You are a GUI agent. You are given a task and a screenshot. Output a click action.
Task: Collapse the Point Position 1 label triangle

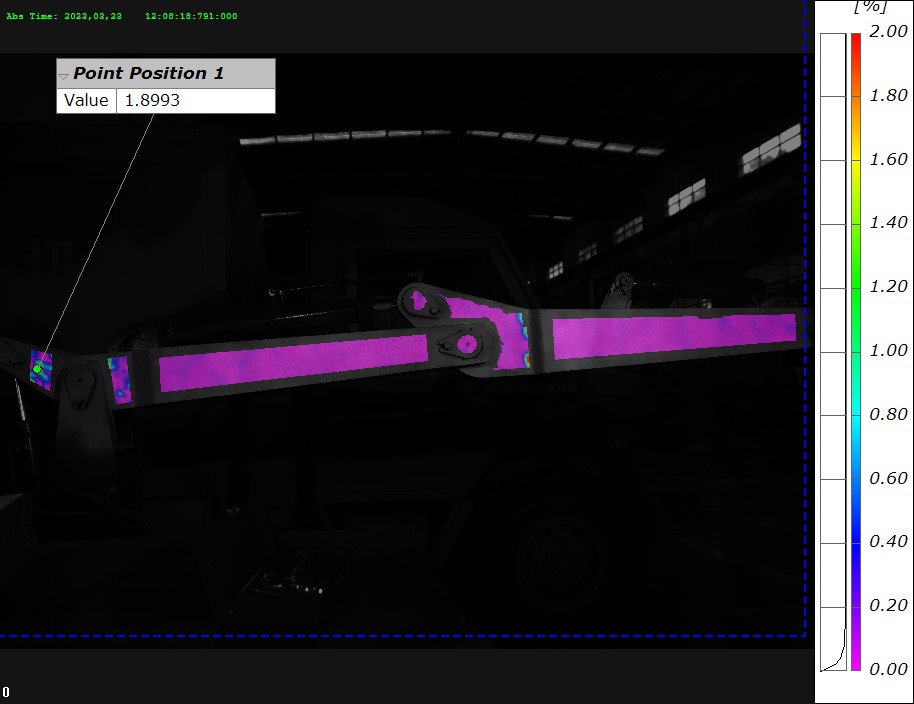pyautogui.click(x=64, y=75)
